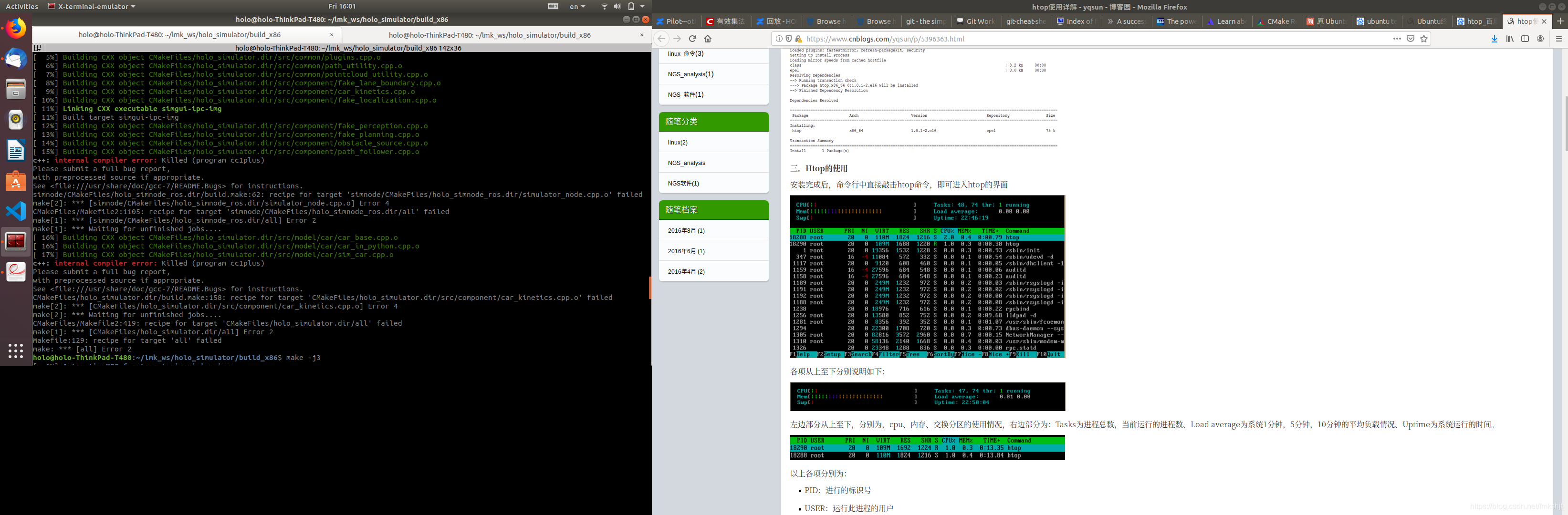This screenshot has width=1568, height=515.
Task: Click the connection padlock icon
Action: [799, 38]
